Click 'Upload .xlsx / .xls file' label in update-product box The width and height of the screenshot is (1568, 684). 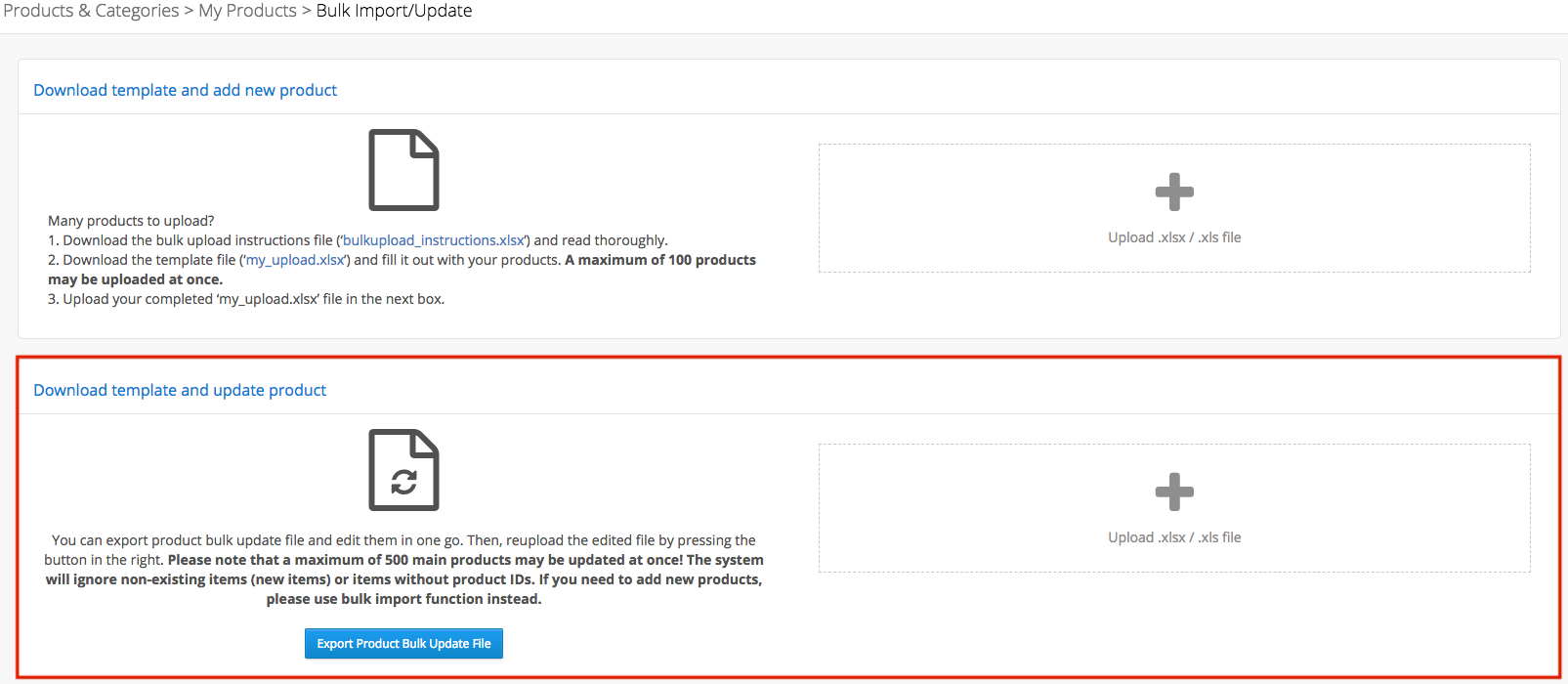pos(1174,537)
